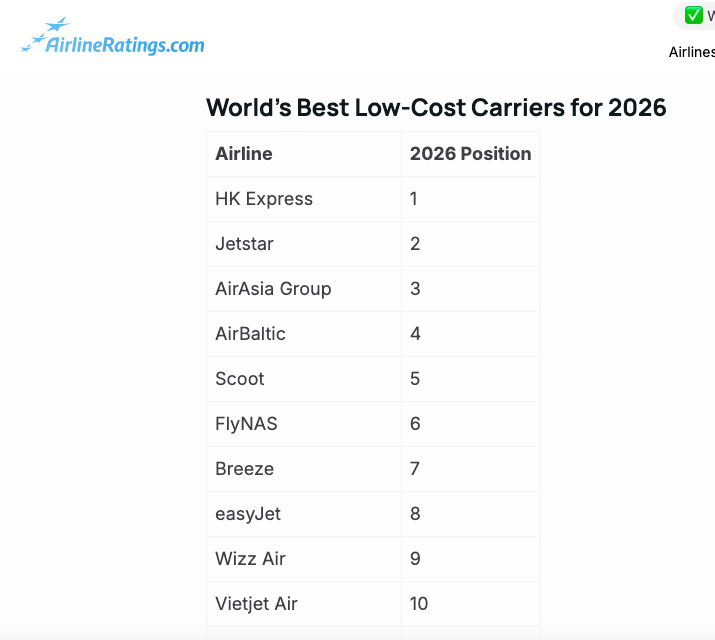Click the World's Best Low-Cost Carriers heading

[x=436, y=107]
